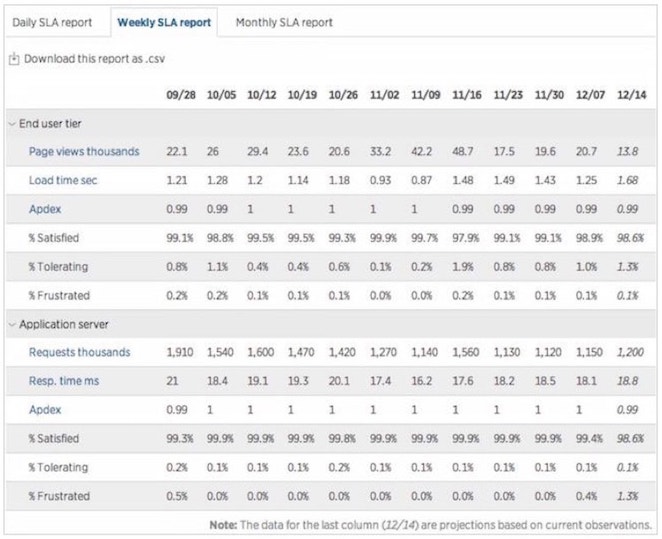Collapse the End user tier section
This screenshot has width=662, height=539.
(12, 124)
